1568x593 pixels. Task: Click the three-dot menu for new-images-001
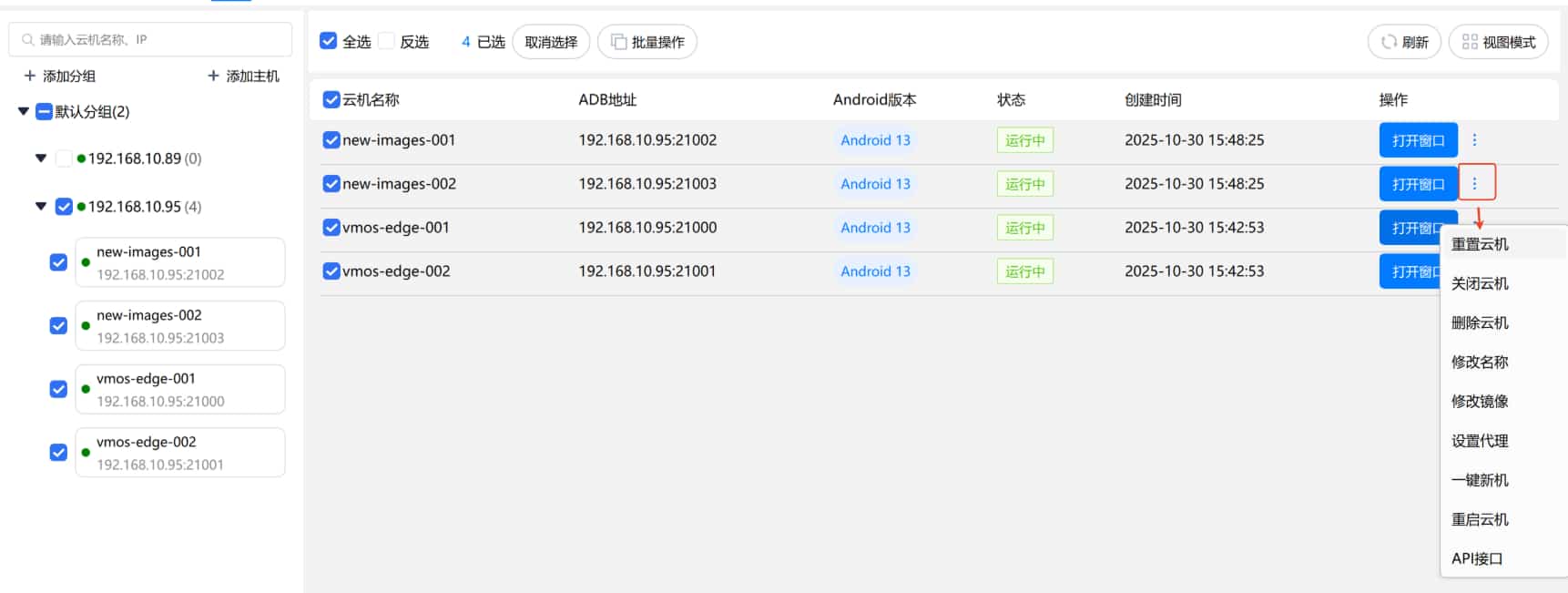(x=1474, y=140)
